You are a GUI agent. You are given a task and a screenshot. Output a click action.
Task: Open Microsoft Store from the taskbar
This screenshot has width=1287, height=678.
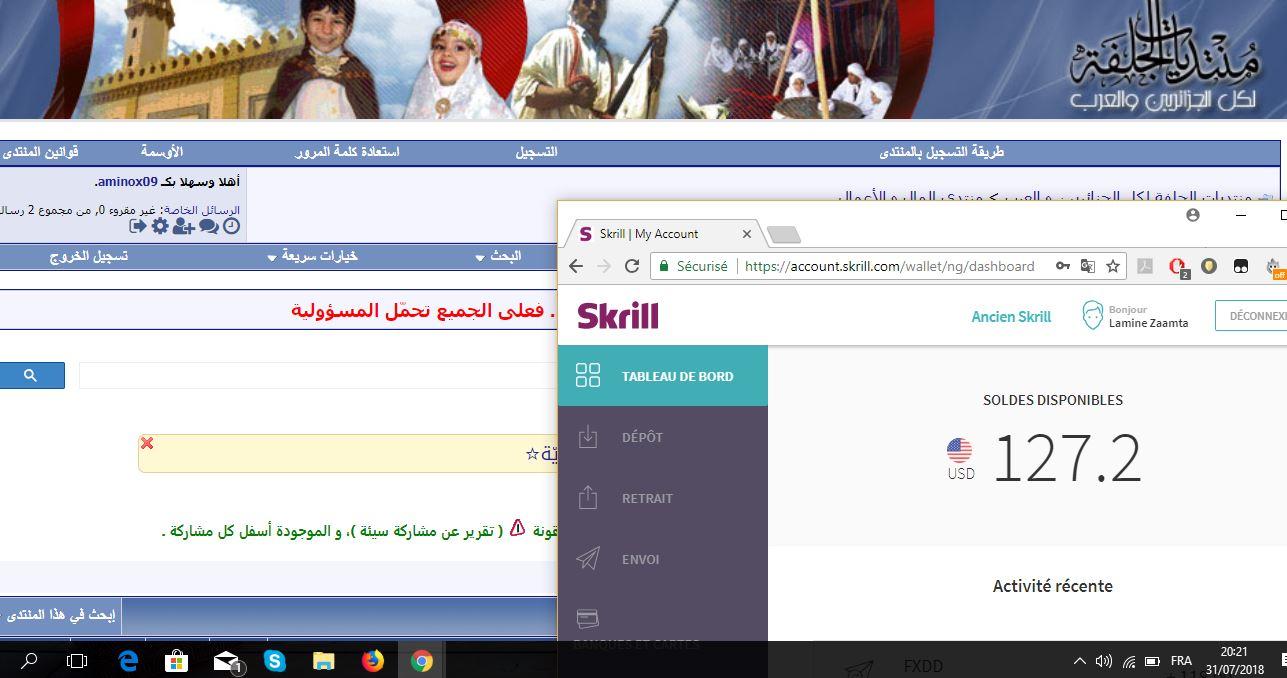(177, 660)
